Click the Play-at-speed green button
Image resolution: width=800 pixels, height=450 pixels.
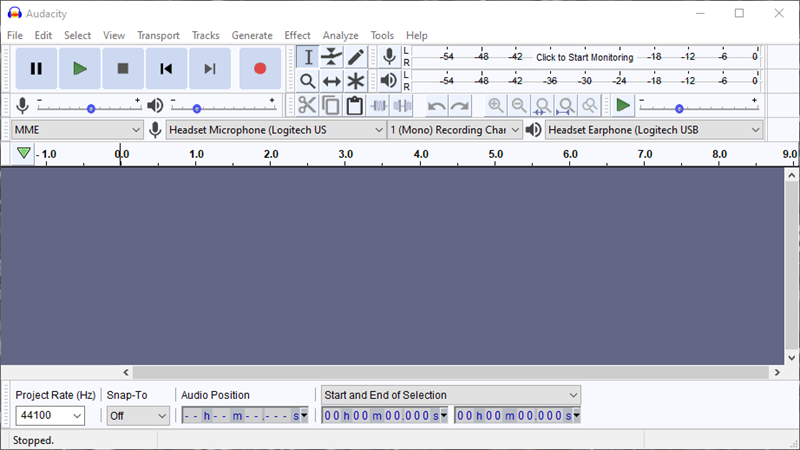pos(623,106)
